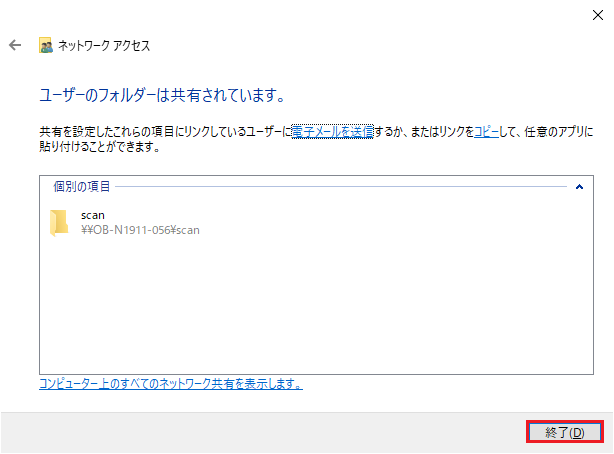Image resolution: width=614 pixels, height=454 pixels.
Task: Click the 個別の項目 group header label
Action: click(81, 186)
